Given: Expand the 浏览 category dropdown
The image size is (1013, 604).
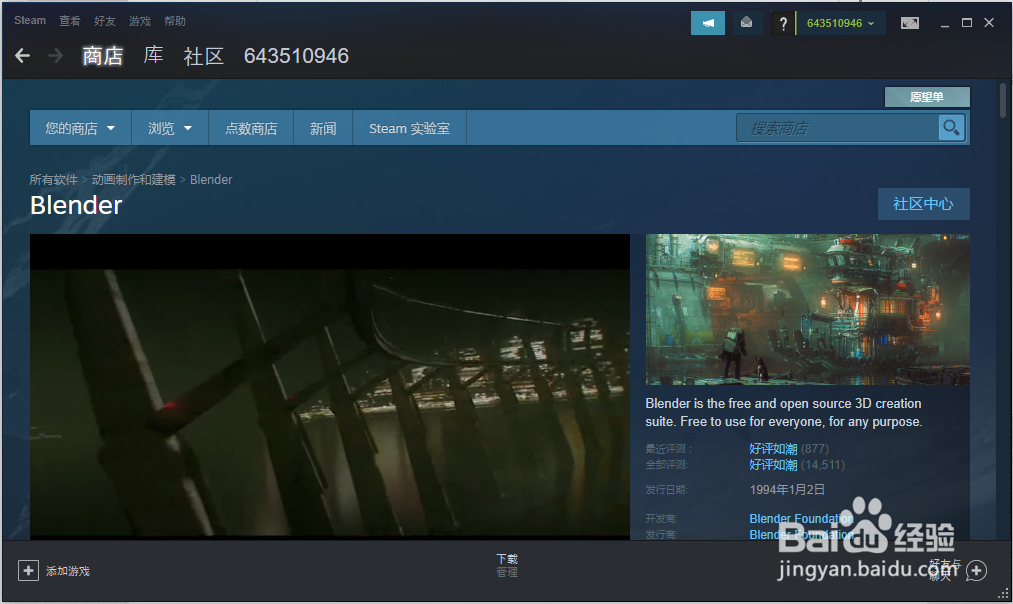Looking at the screenshot, I should (x=169, y=127).
